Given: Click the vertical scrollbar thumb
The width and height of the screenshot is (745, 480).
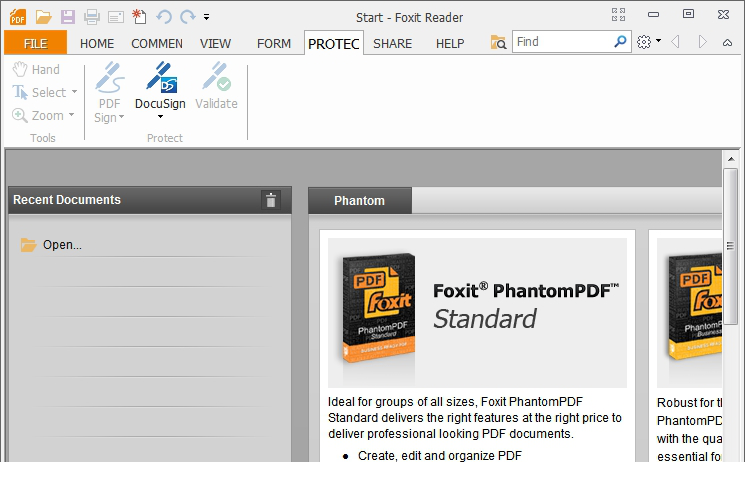Looking at the screenshot, I should [x=731, y=246].
